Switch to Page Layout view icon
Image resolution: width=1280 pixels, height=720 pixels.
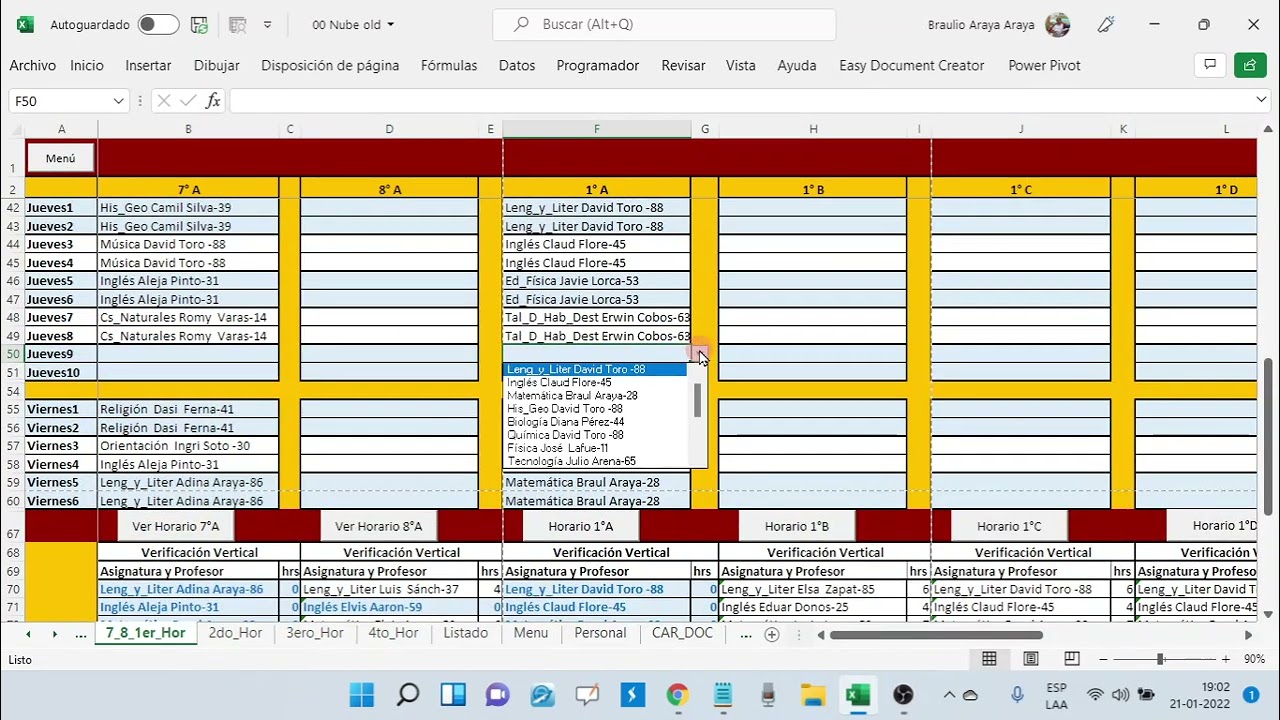tap(1030, 658)
